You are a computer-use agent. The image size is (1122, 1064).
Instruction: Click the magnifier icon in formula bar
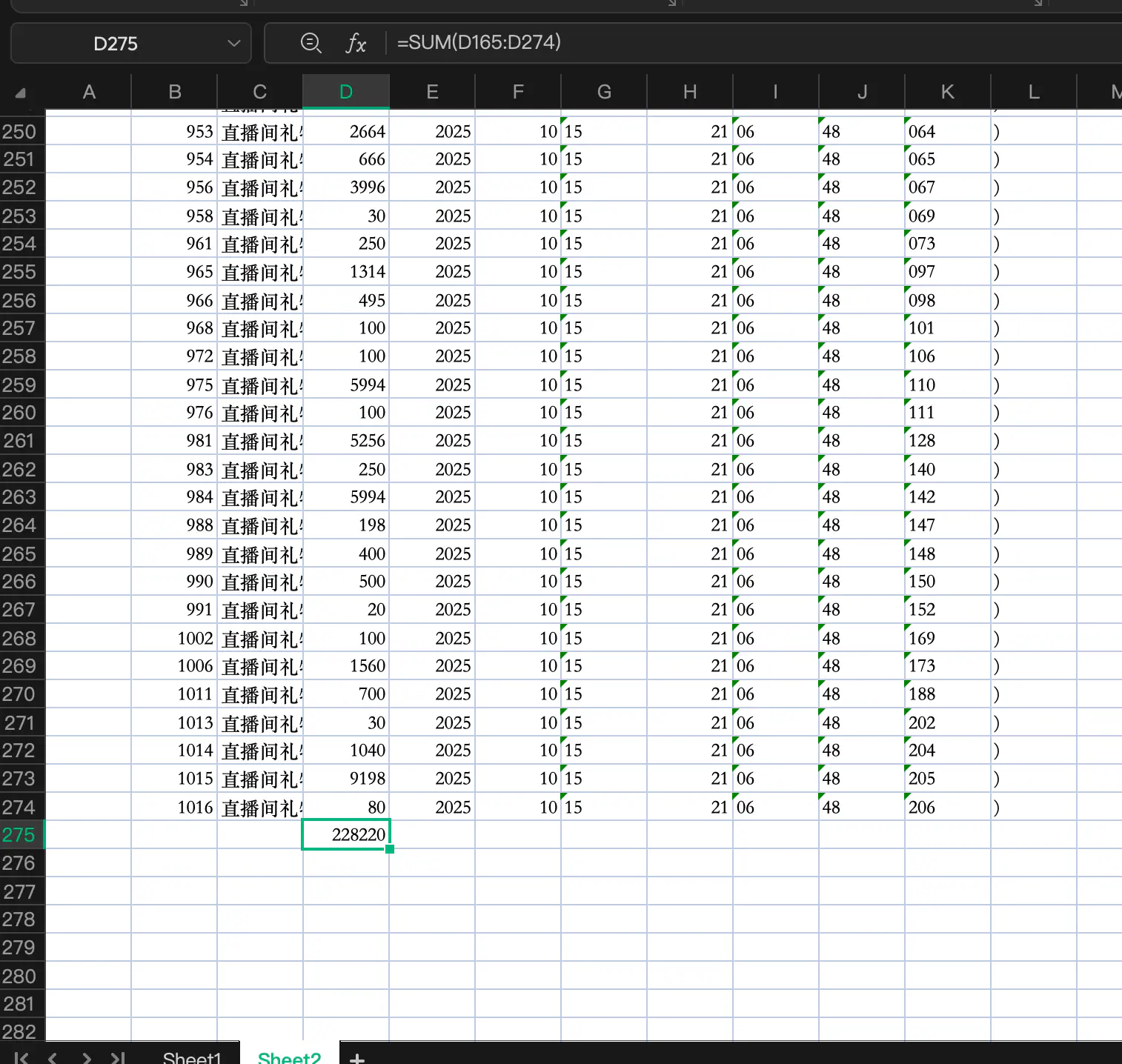[311, 43]
